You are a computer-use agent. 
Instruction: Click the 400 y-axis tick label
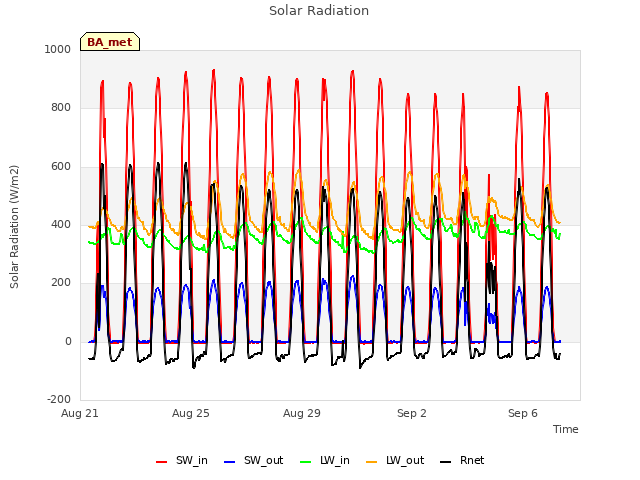(61, 224)
